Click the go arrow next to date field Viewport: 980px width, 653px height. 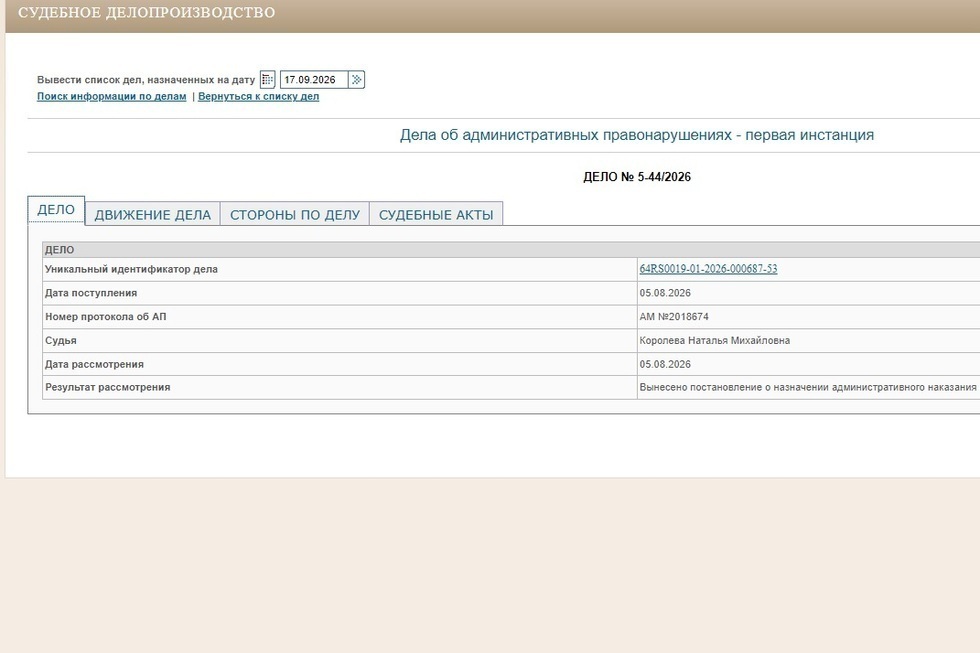click(357, 79)
